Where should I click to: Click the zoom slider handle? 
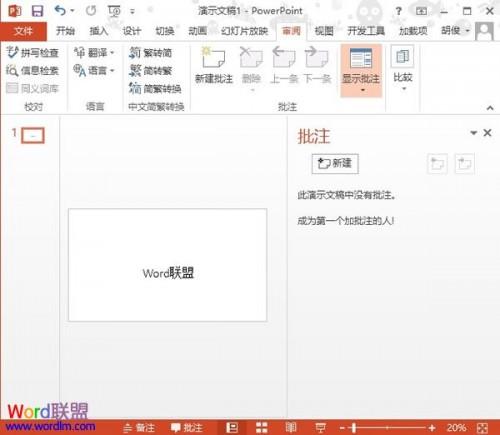pos(354,428)
